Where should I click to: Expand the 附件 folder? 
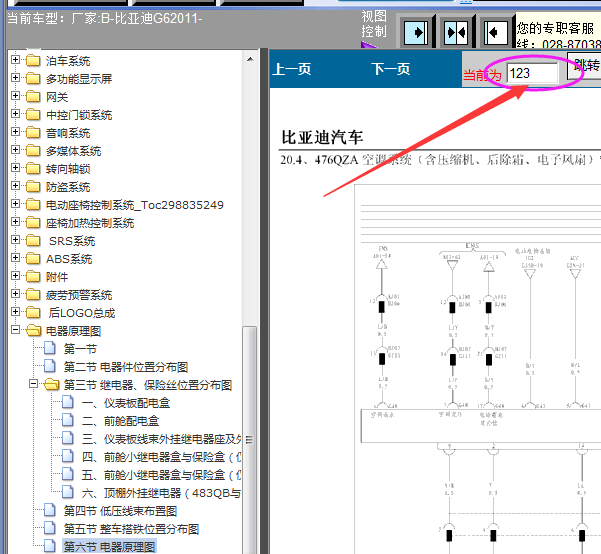(15, 276)
